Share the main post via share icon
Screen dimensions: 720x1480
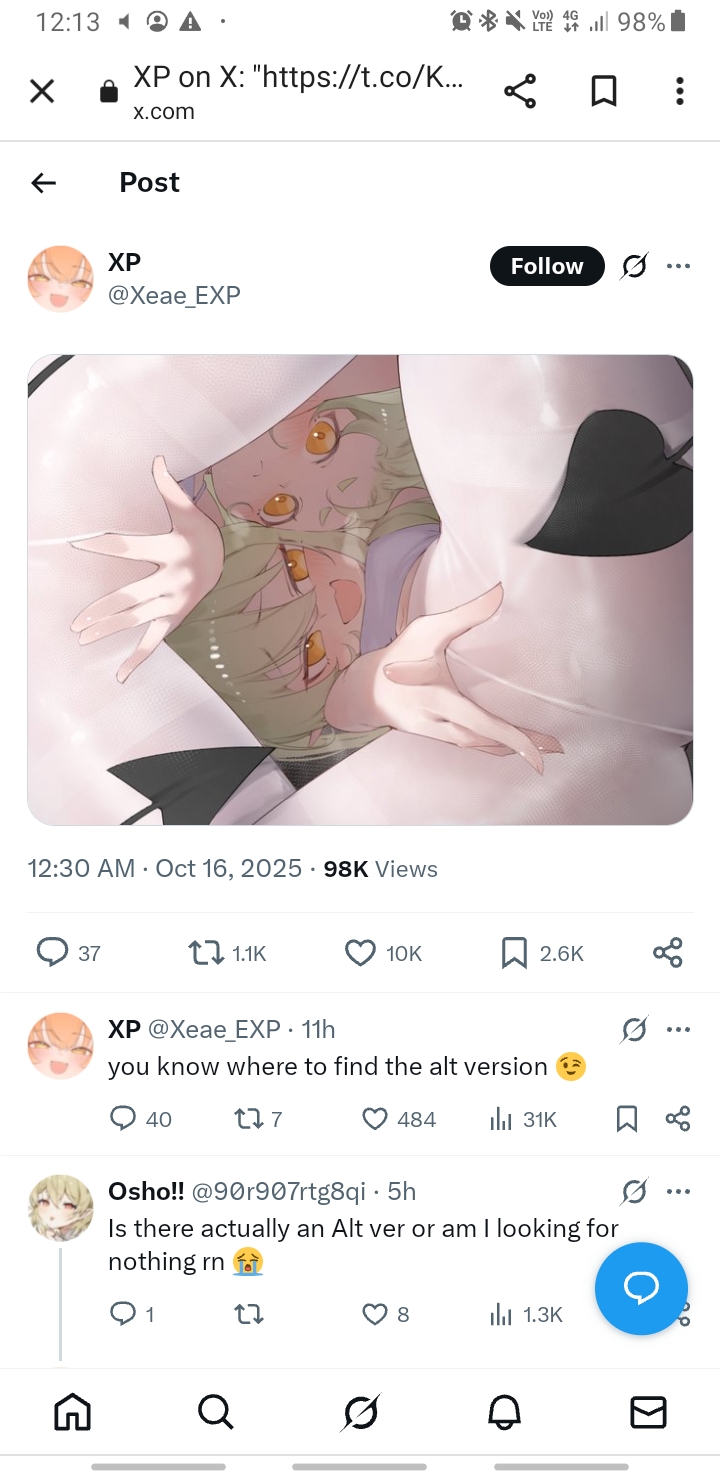(x=668, y=953)
